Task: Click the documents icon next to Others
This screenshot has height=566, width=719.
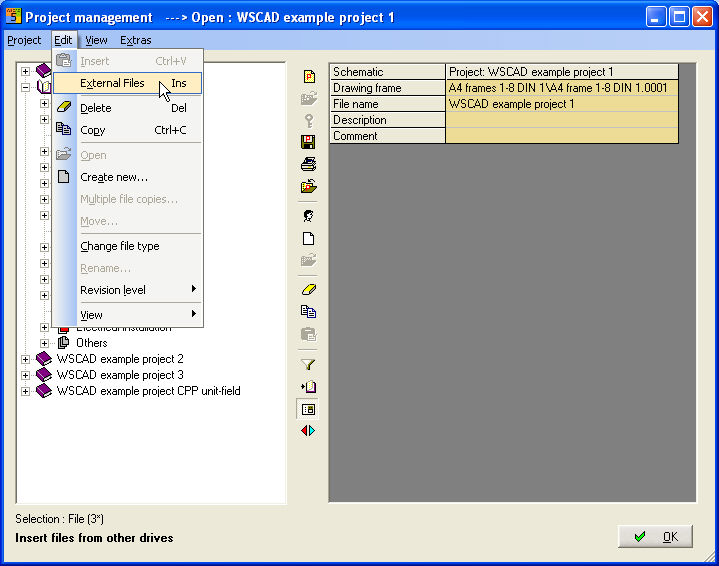Action: pyautogui.click(x=64, y=343)
